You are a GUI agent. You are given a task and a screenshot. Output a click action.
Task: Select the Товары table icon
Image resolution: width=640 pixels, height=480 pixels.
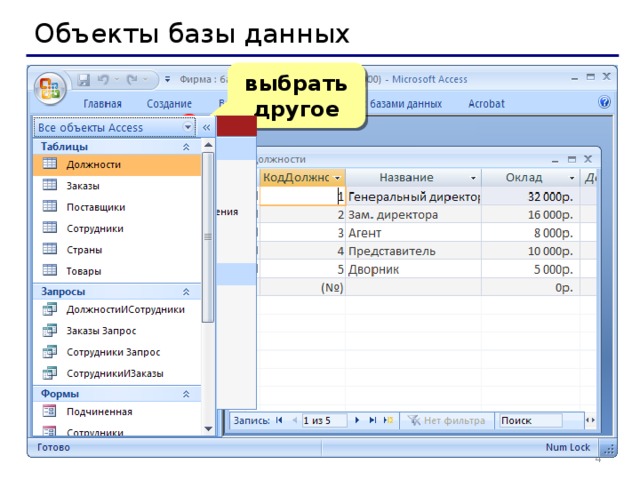[x=50, y=270]
